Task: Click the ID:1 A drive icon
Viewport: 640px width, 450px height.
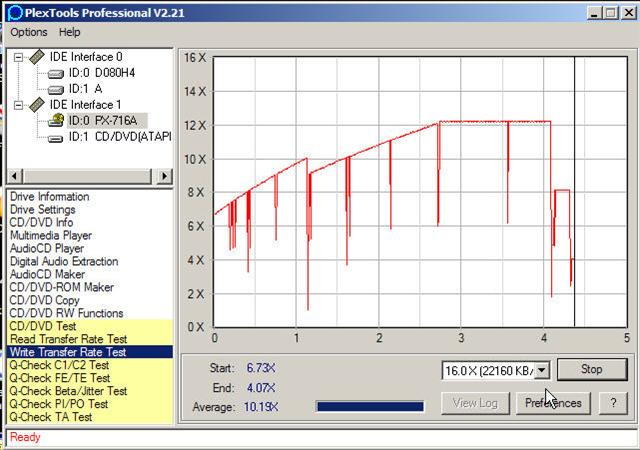Action: (55, 89)
